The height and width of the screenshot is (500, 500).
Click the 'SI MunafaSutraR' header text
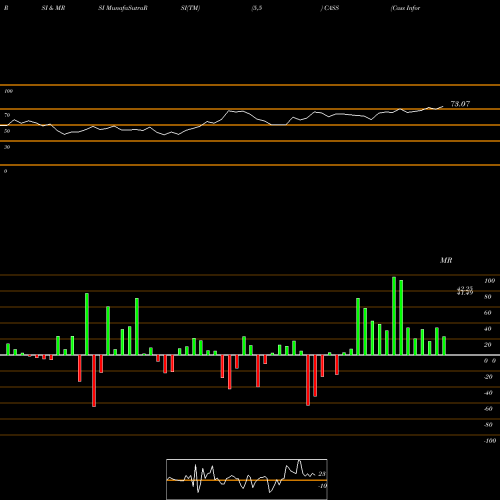pos(123,8)
